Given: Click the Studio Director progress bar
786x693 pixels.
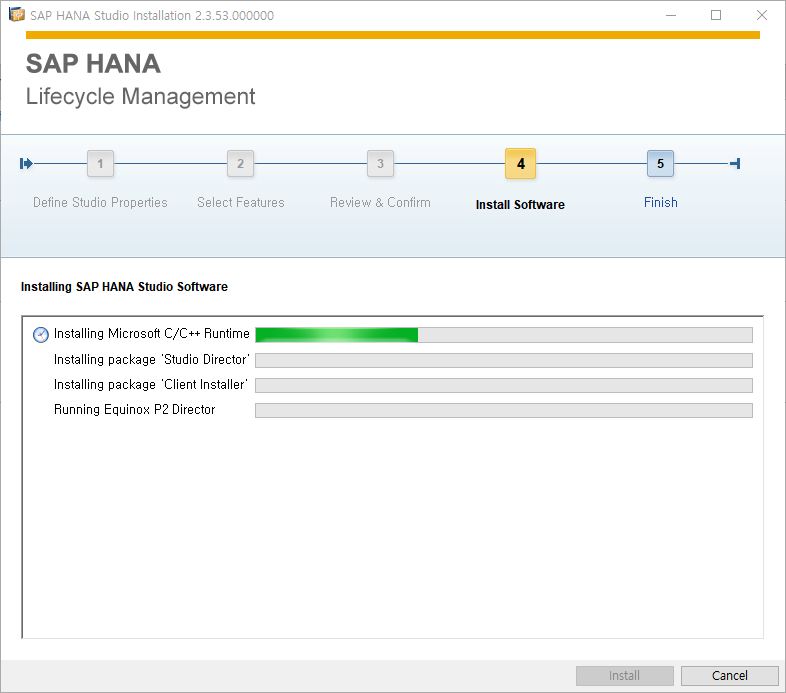Looking at the screenshot, I should [x=504, y=360].
